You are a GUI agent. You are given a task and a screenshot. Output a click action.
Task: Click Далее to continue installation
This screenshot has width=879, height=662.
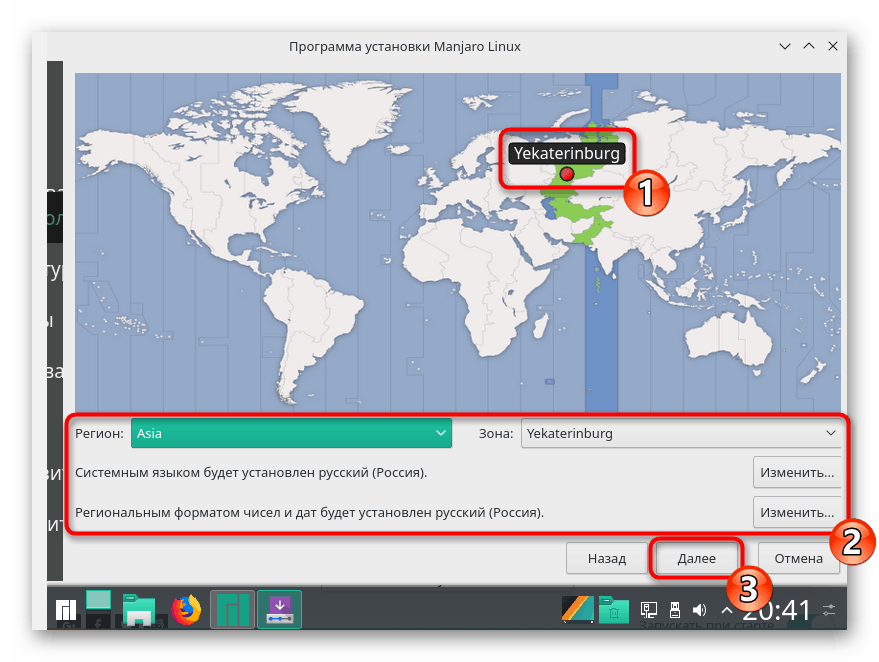click(696, 558)
